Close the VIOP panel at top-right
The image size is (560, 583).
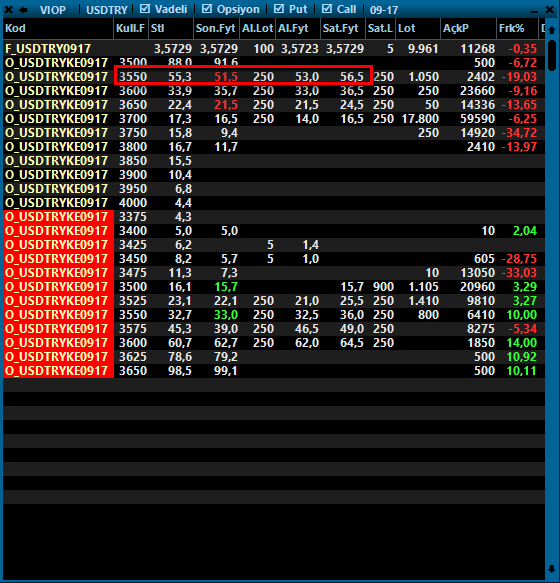point(550,9)
